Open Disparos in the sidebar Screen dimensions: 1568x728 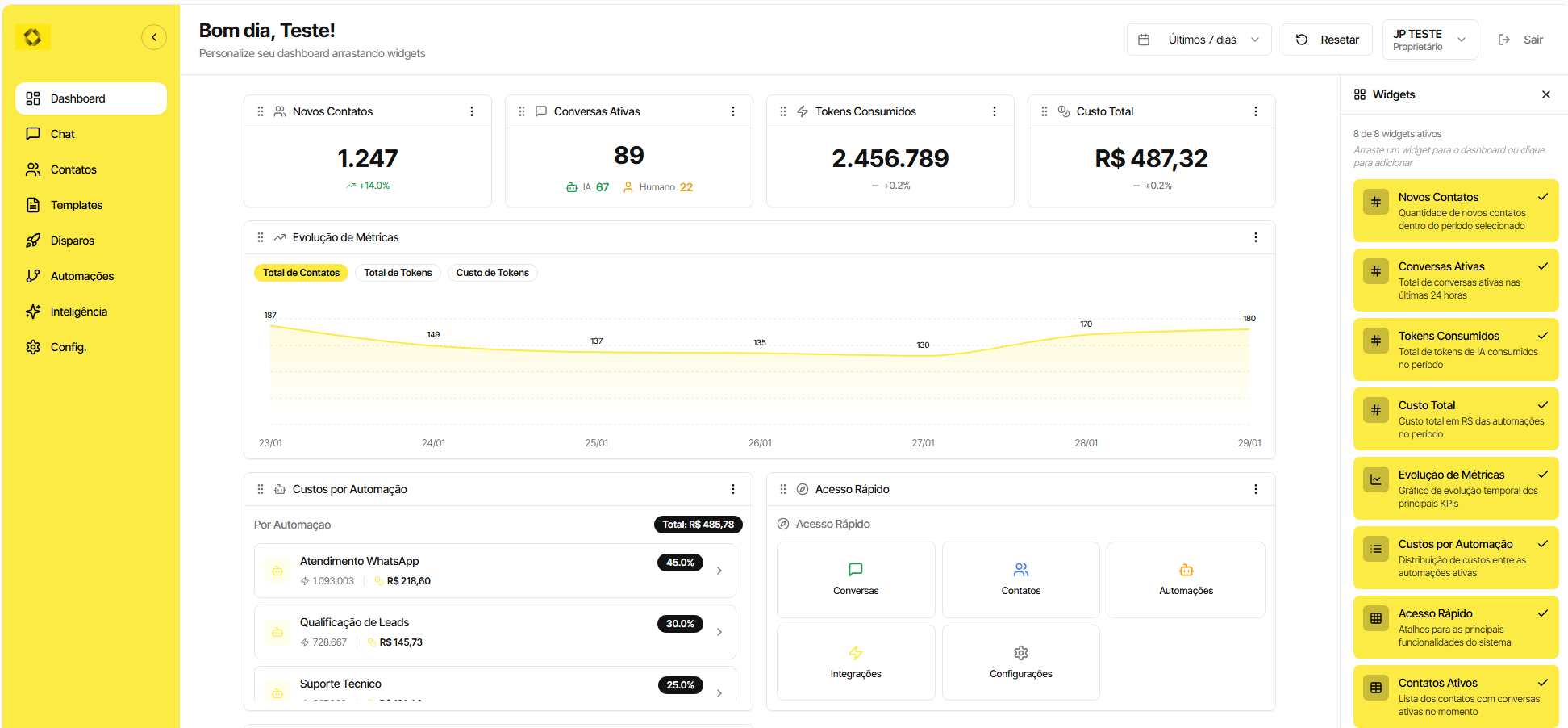click(x=91, y=241)
